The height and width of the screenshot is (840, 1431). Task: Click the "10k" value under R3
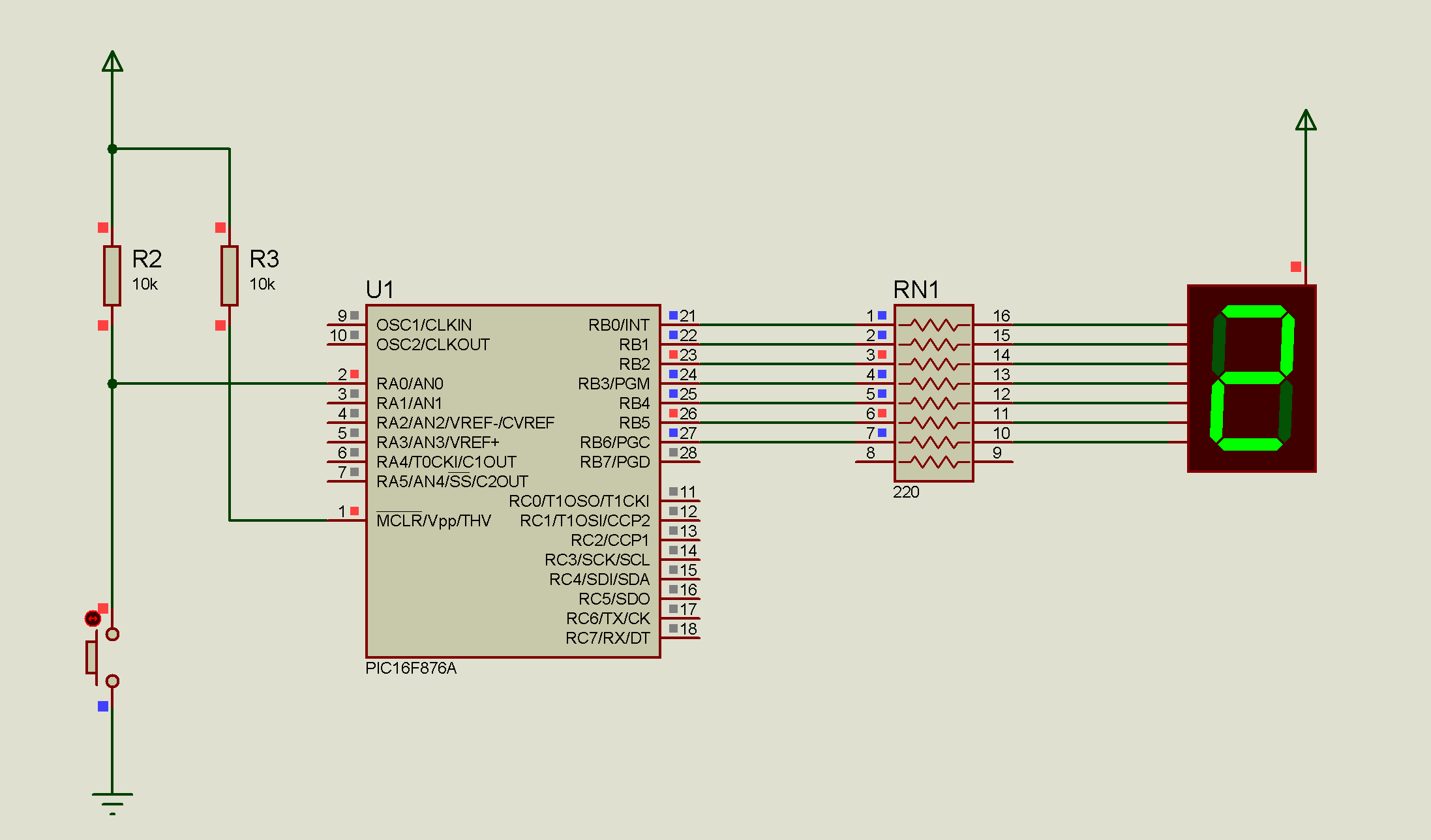262,284
